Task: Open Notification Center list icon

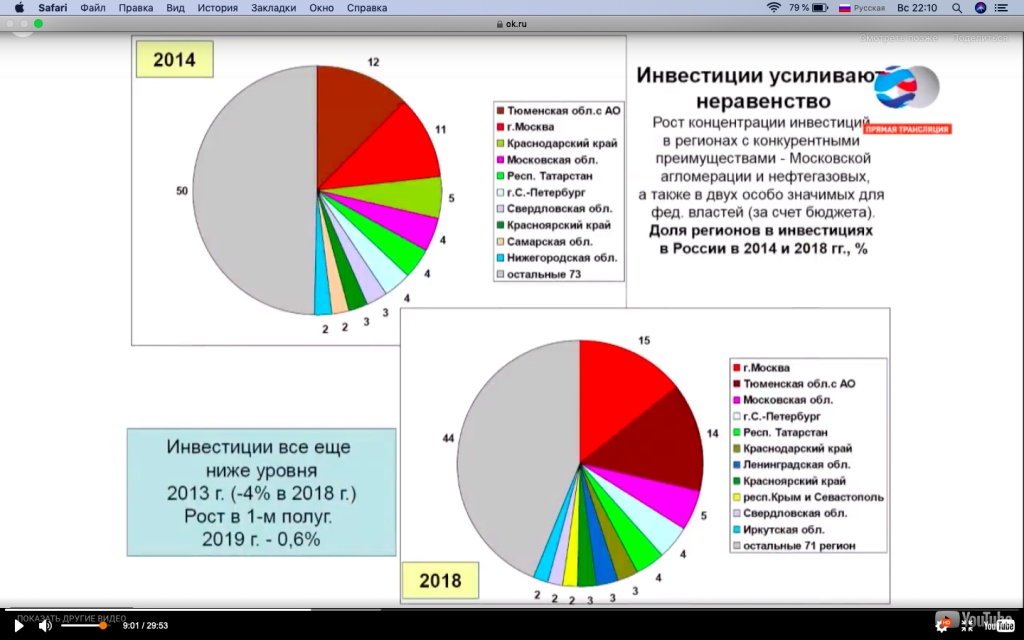Action: (1006, 7)
